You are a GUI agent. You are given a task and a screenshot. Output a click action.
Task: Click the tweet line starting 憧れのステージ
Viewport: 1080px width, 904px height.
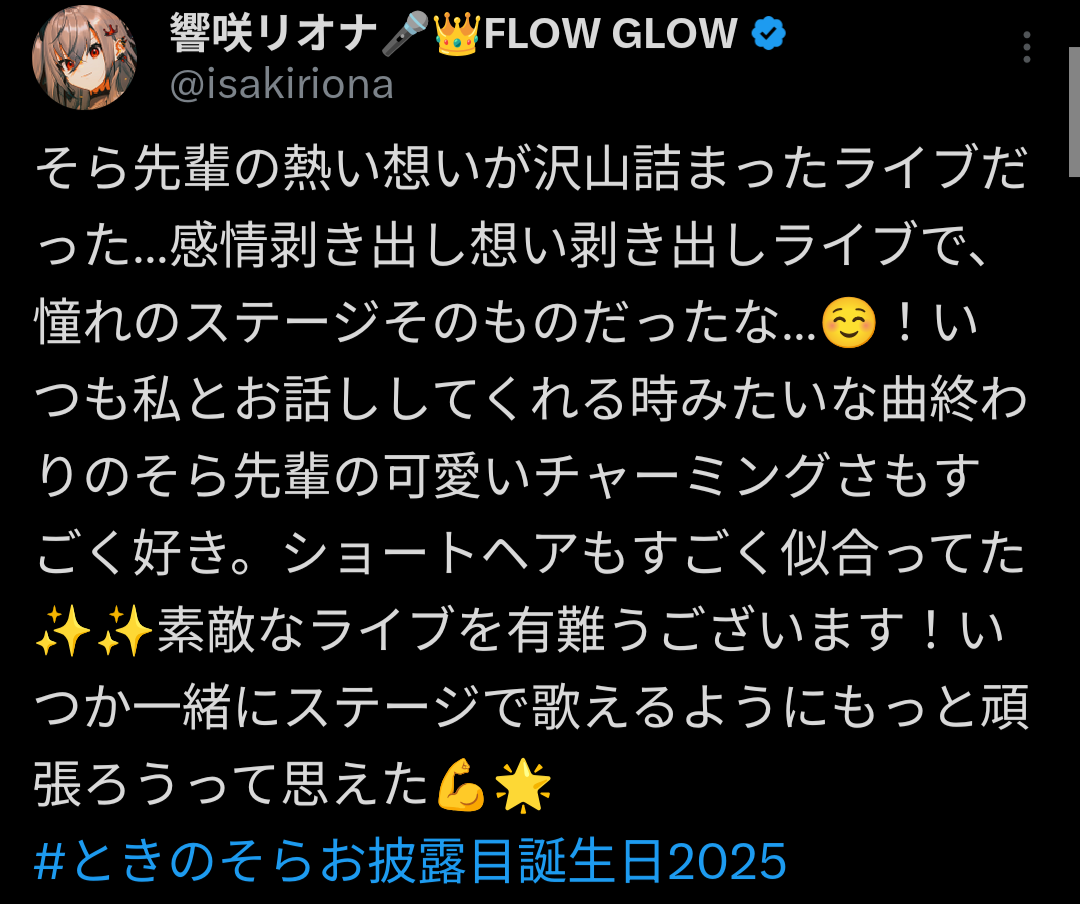(x=506, y=322)
